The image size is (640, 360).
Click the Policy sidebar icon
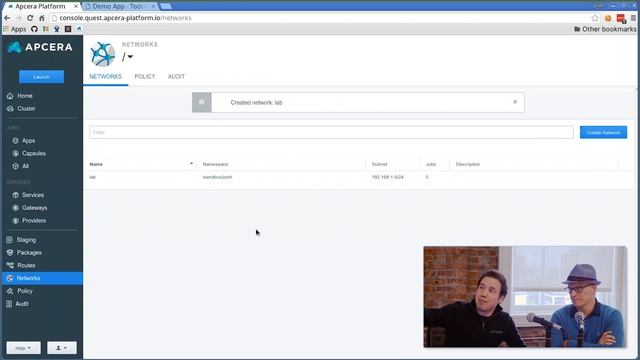(10, 291)
